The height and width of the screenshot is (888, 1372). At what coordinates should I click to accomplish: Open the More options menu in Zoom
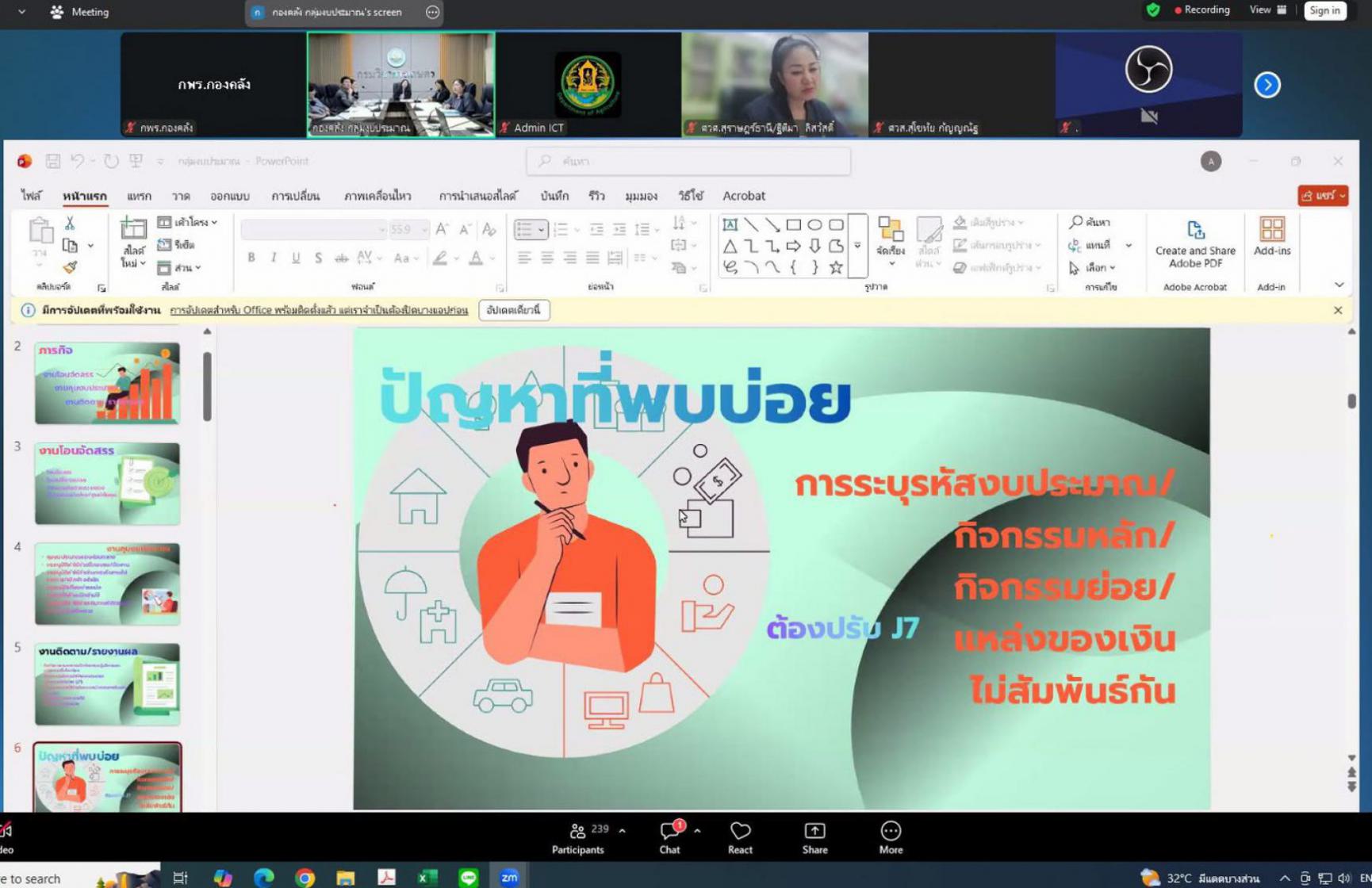click(x=891, y=837)
